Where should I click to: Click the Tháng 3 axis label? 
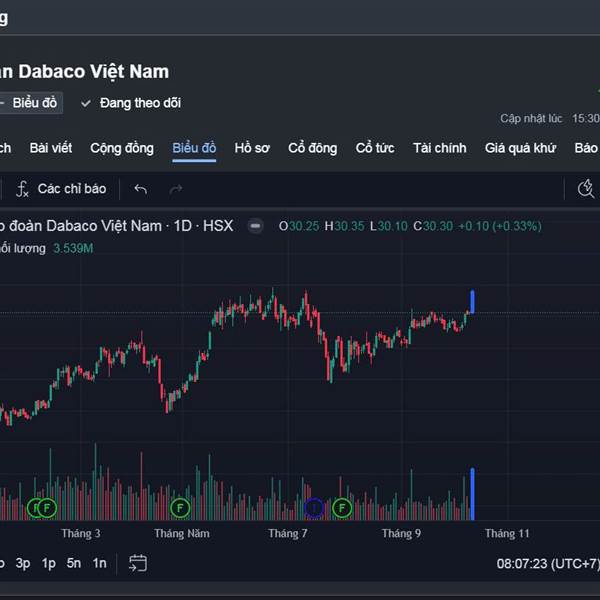[x=81, y=533]
